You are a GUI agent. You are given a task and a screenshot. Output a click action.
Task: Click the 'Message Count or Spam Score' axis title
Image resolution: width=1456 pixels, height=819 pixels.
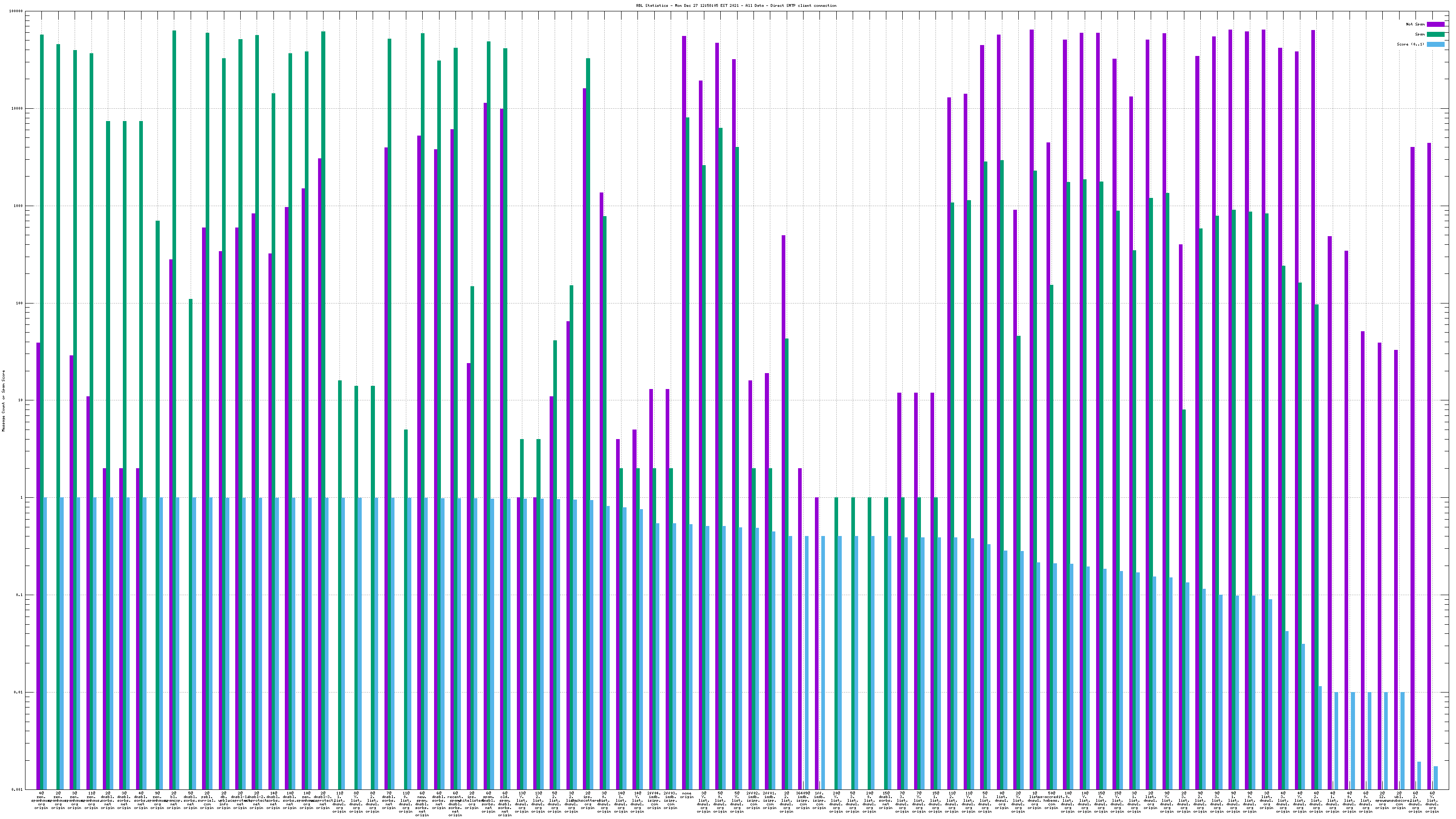[3, 401]
